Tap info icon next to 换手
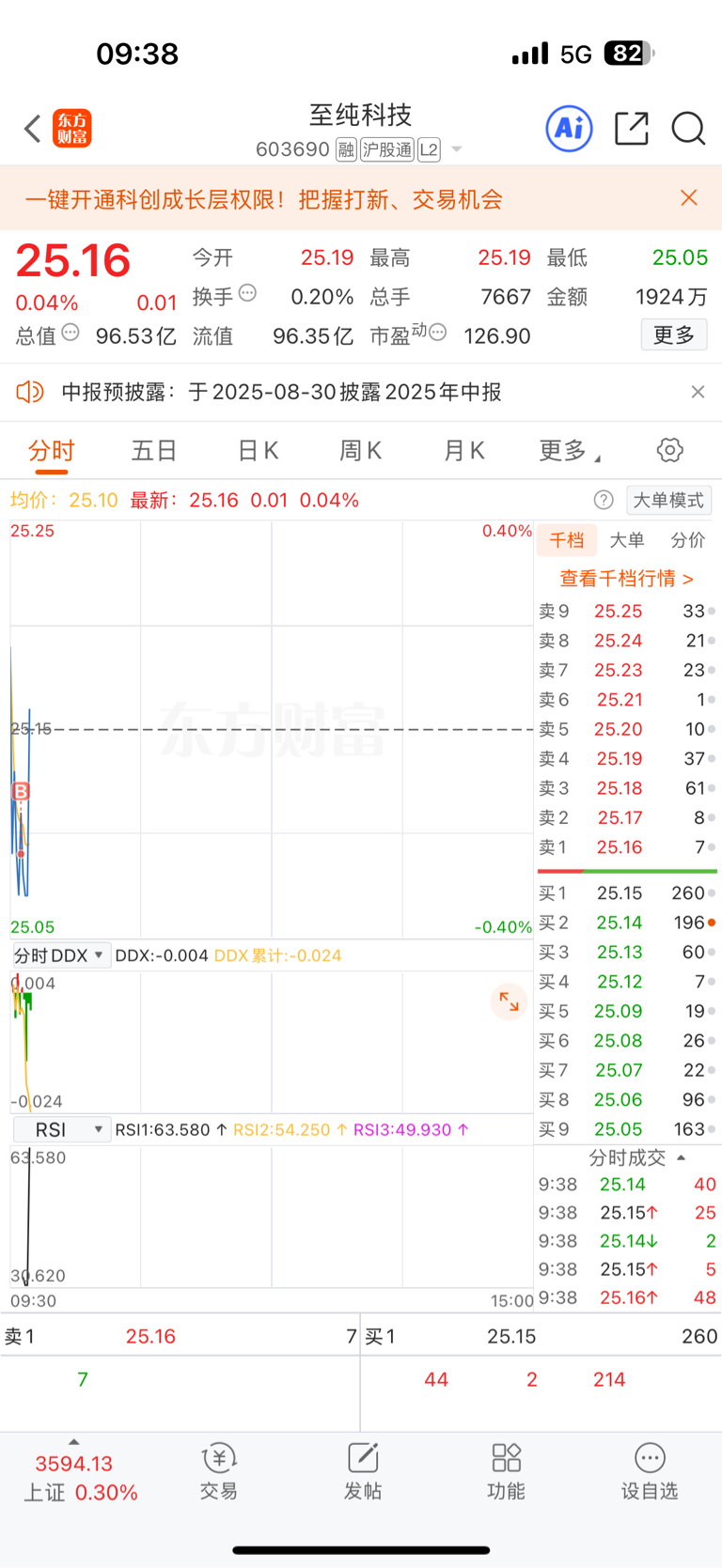 tap(247, 292)
